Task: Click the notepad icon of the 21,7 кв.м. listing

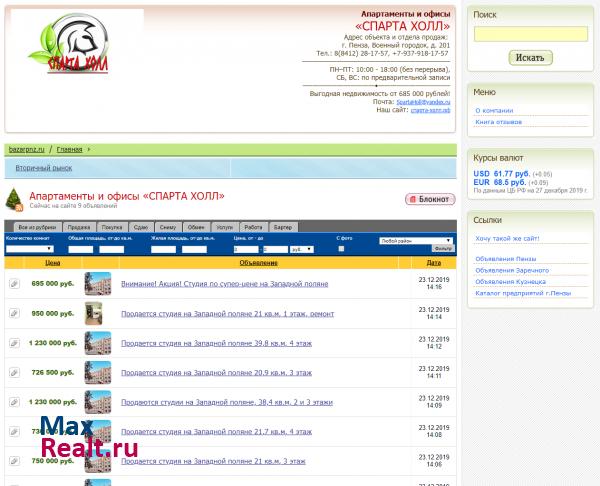Action: click(x=14, y=431)
